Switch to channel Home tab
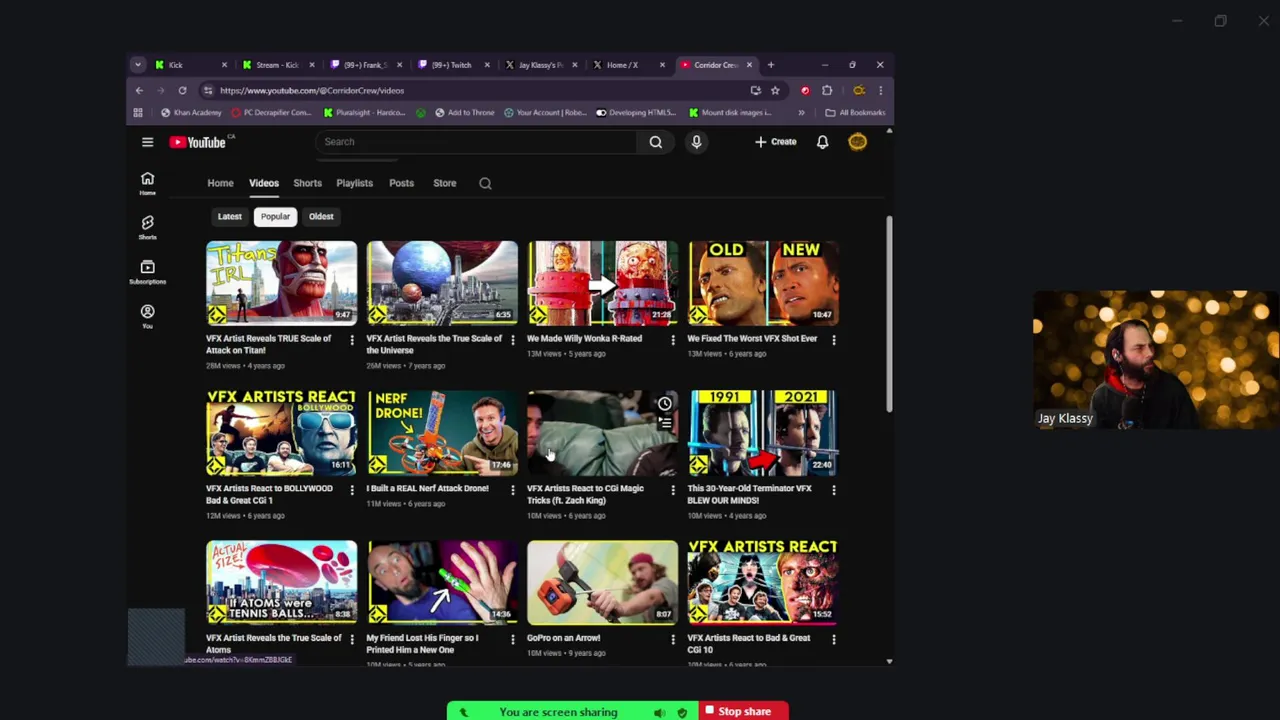Viewport: 1280px width, 720px height. (220, 183)
